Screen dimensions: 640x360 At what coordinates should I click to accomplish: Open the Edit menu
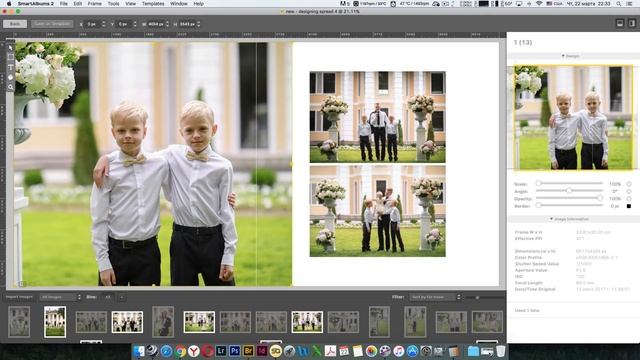(x=78, y=4)
